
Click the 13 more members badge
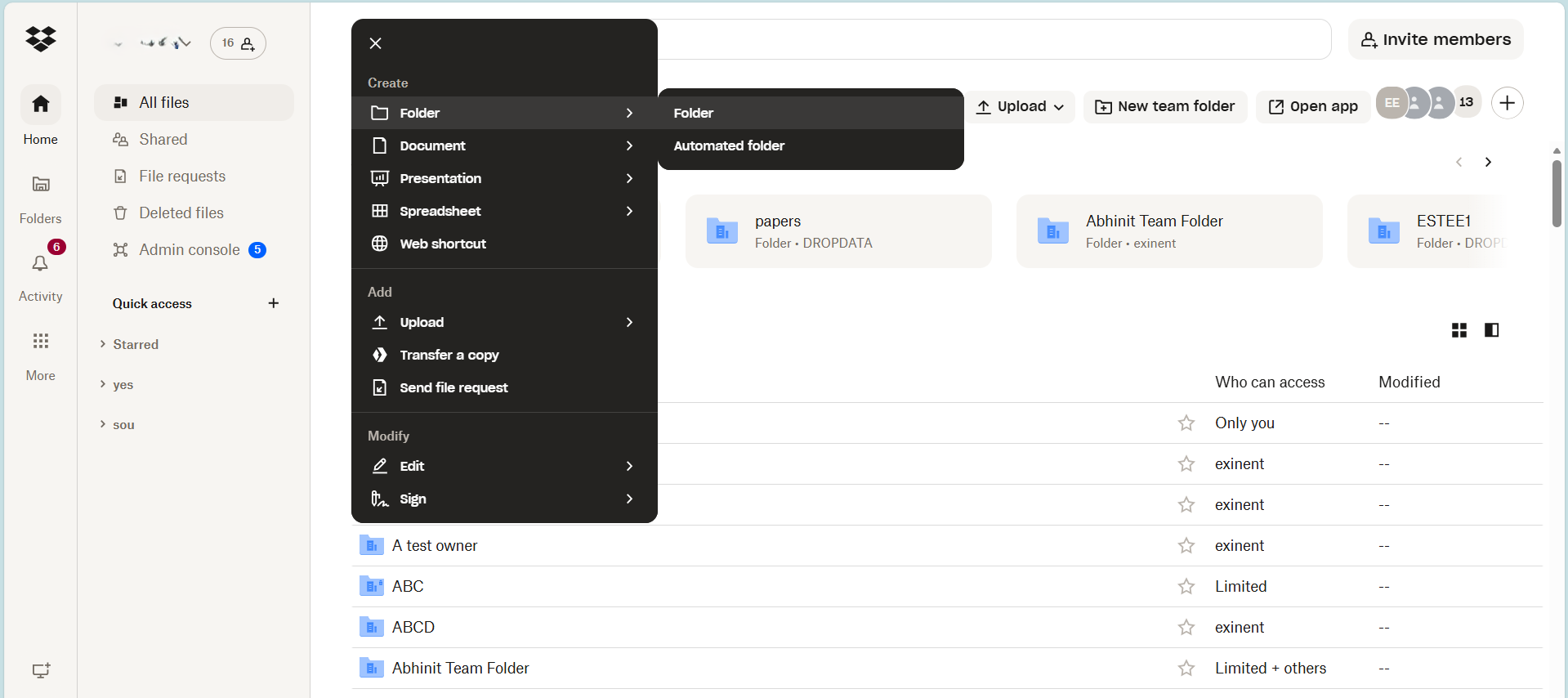(1467, 102)
